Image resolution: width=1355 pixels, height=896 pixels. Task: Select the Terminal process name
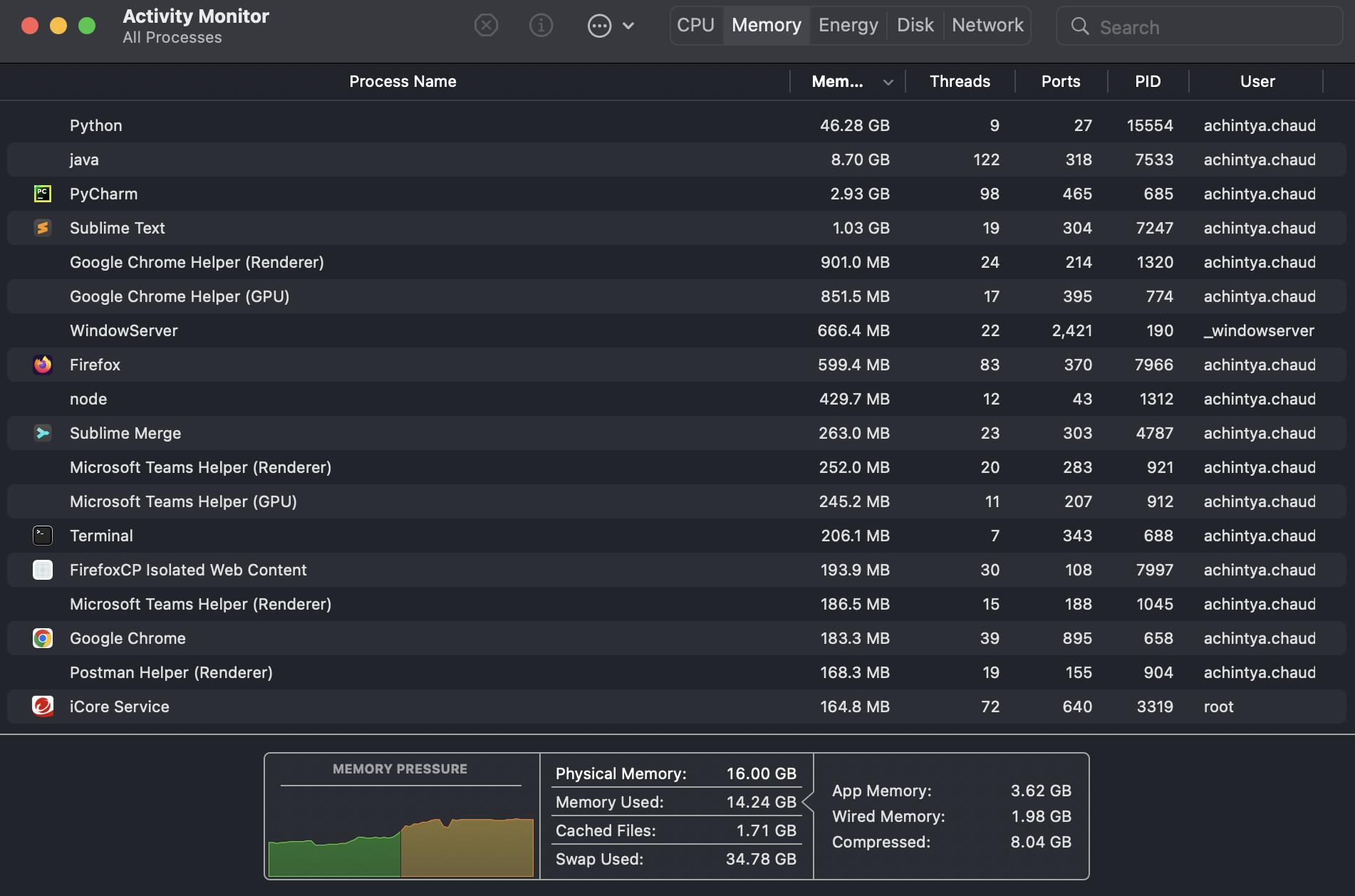click(x=101, y=536)
